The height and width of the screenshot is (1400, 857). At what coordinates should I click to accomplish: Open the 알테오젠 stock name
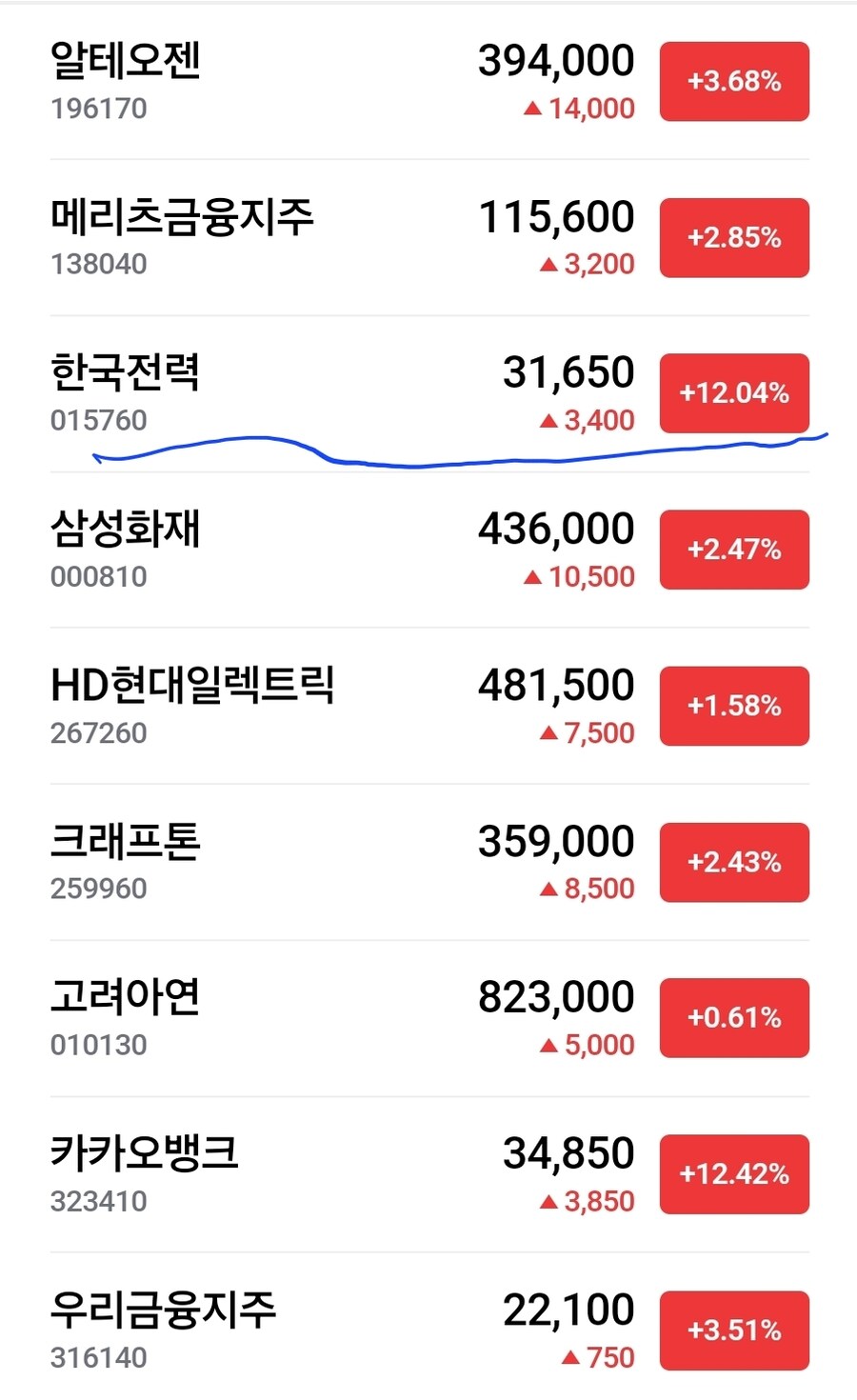[126, 61]
